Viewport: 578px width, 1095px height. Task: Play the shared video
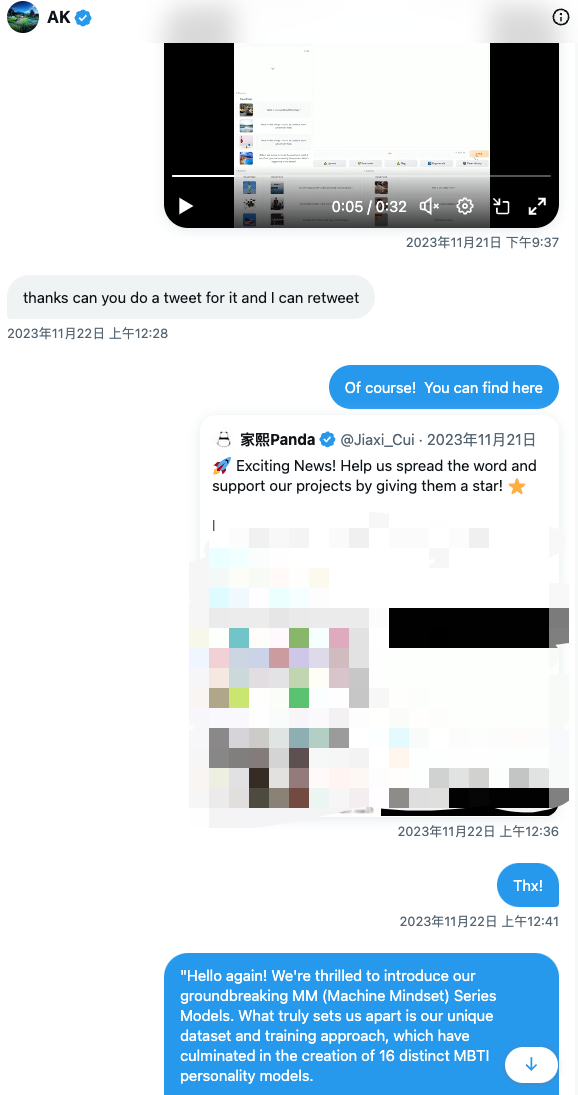(x=186, y=206)
